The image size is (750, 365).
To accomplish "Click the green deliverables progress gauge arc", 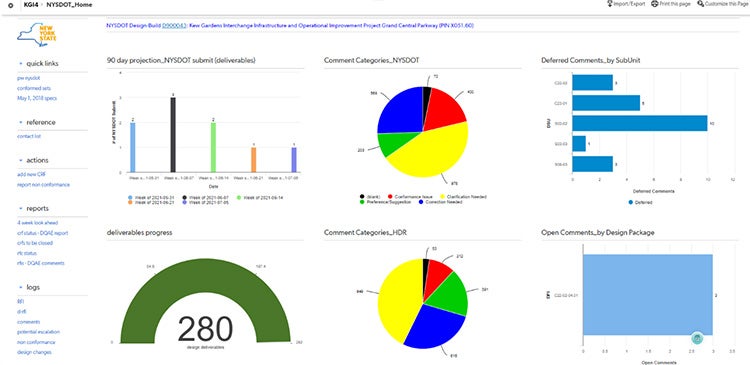I will [x=205, y=275].
